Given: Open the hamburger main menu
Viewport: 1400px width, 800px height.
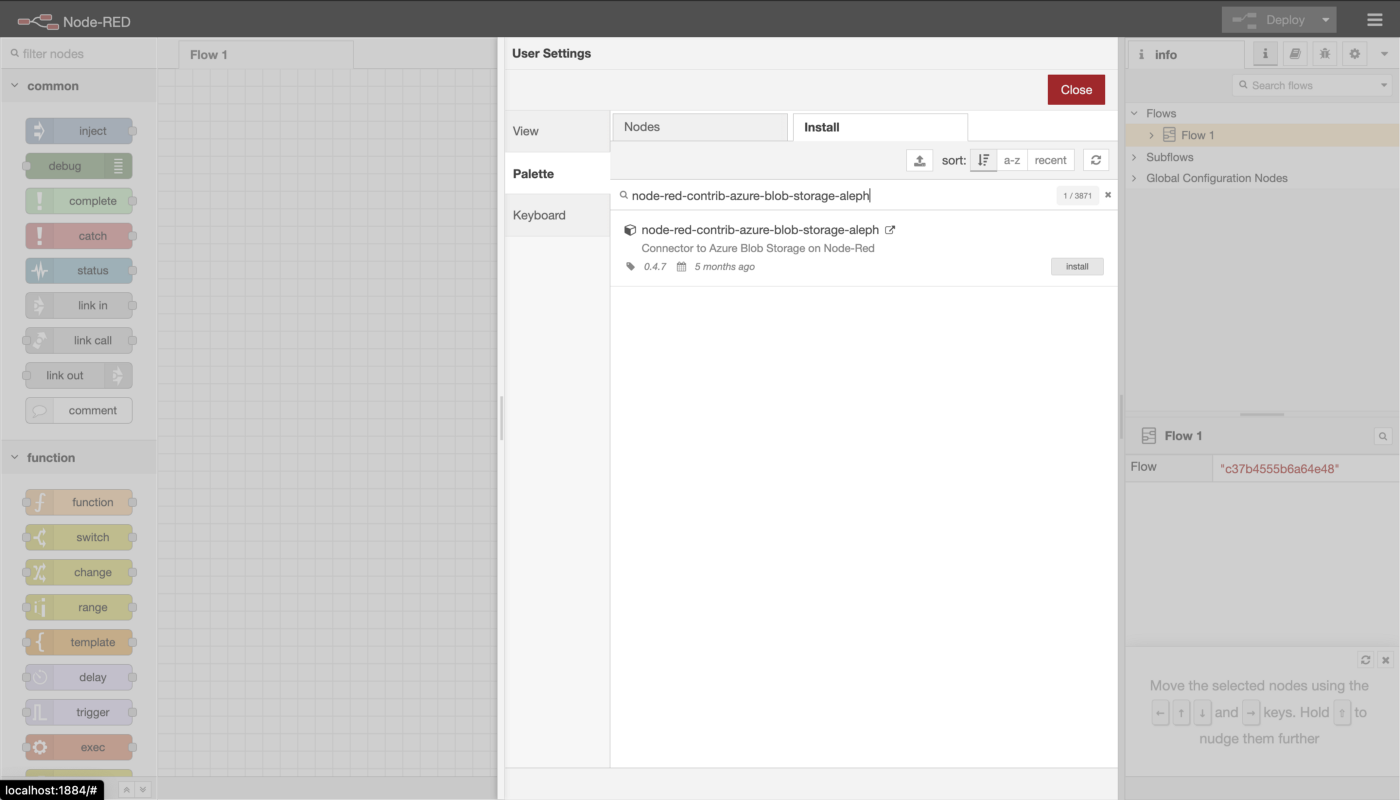Looking at the screenshot, I should (x=1375, y=20).
